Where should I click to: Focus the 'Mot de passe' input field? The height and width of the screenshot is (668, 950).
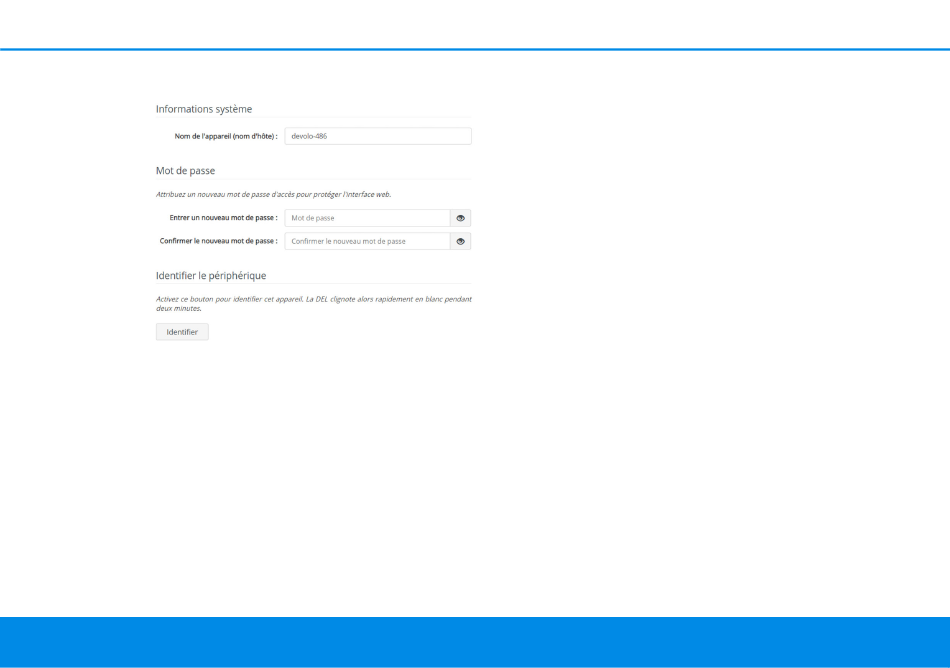coord(366,217)
